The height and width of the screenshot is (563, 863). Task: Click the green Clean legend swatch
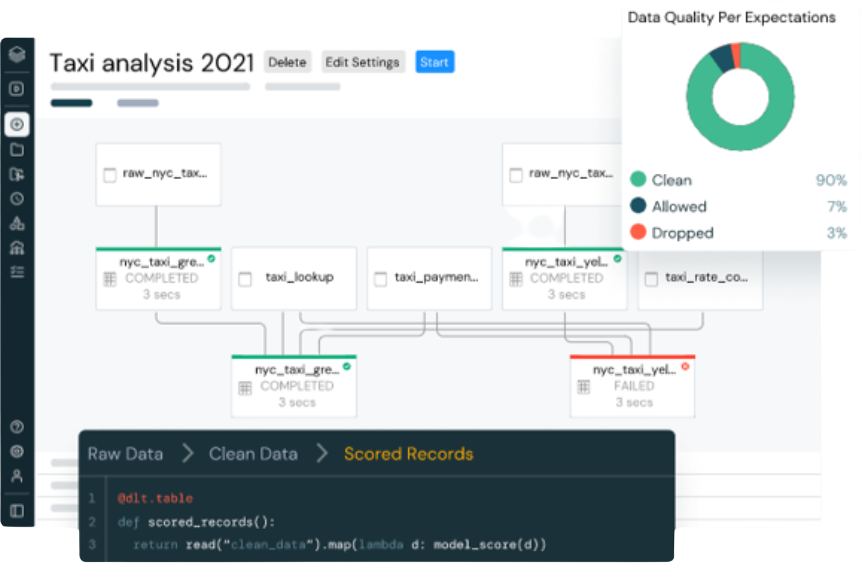pyautogui.click(x=638, y=179)
